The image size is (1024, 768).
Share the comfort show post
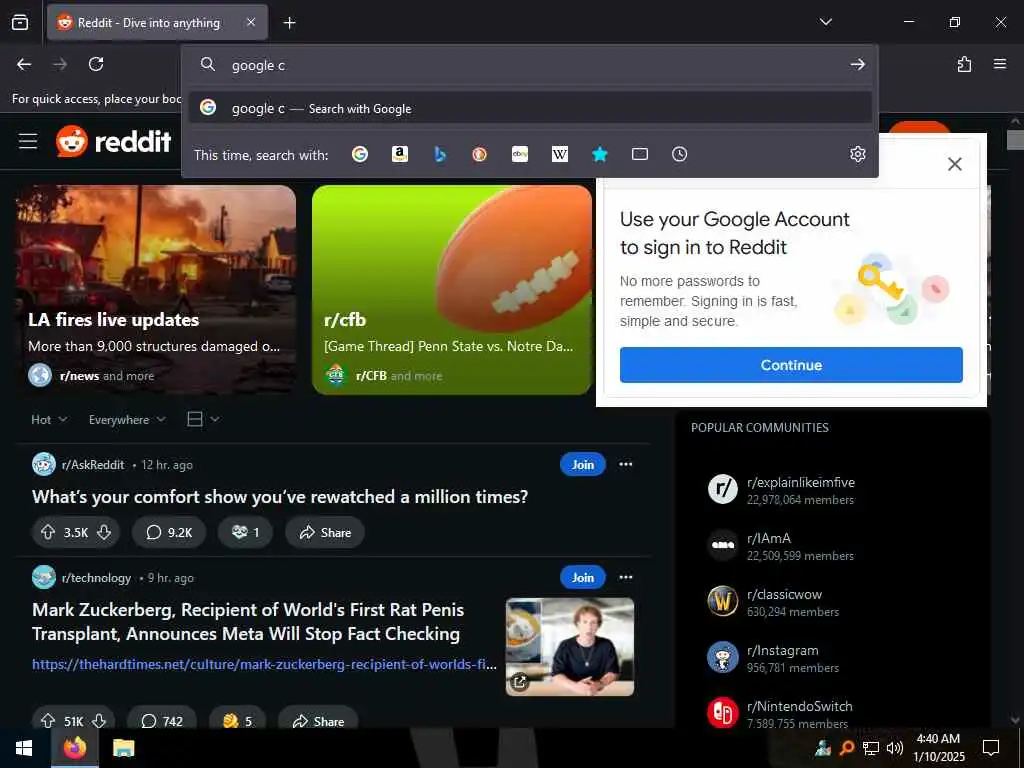(x=325, y=532)
